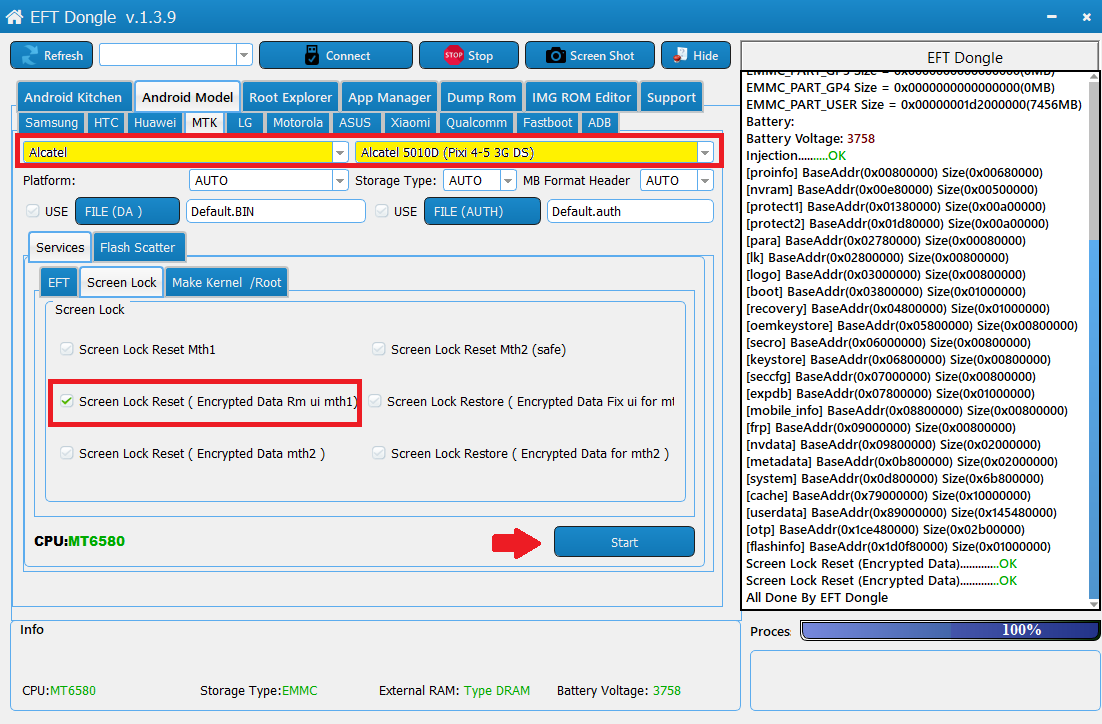The height and width of the screenshot is (724, 1102).
Task: Check Screen Lock Restore Encrypted Data for mth2
Action: click(379, 453)
